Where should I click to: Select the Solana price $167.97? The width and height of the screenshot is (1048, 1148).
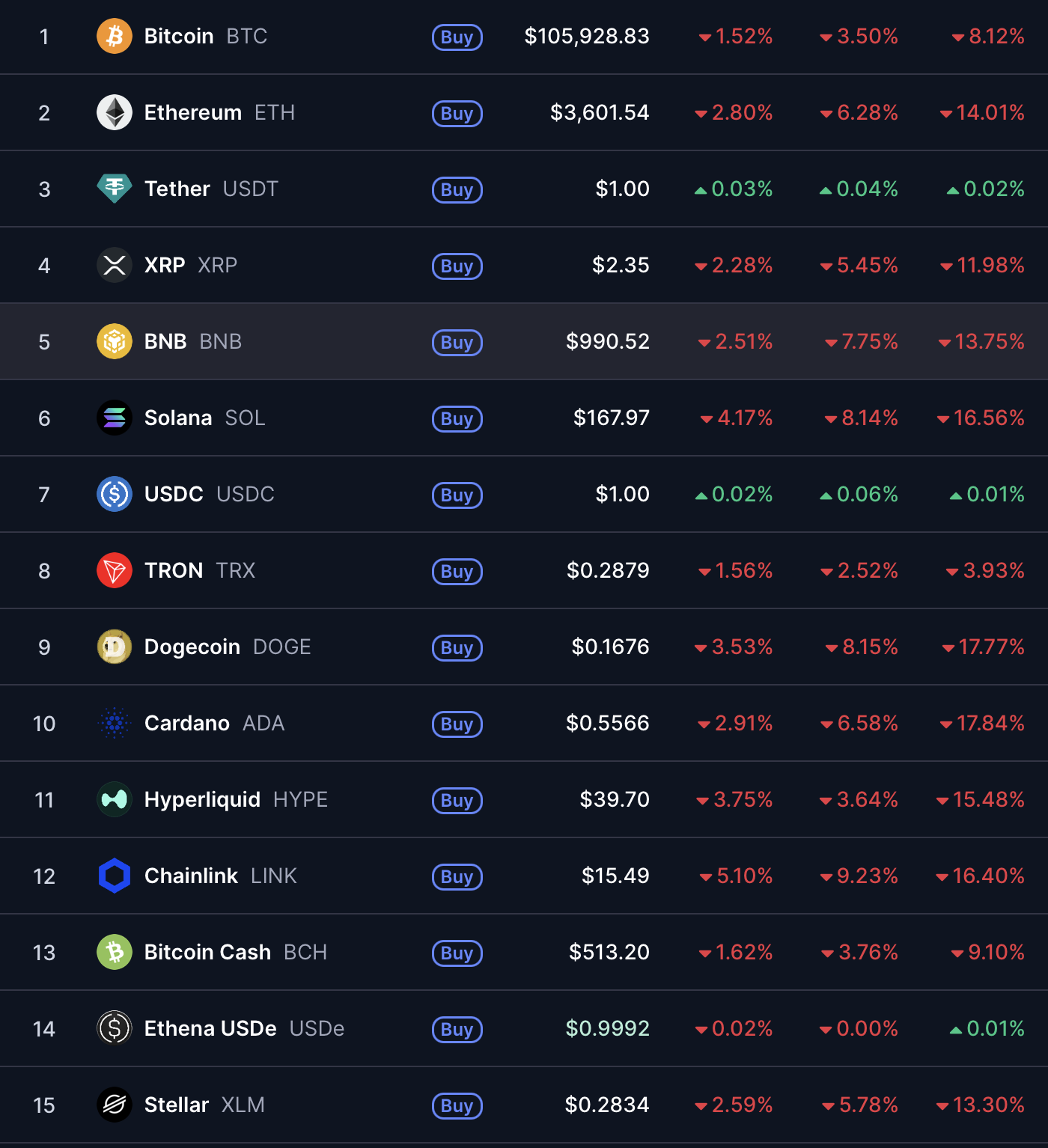coord(611,418)
